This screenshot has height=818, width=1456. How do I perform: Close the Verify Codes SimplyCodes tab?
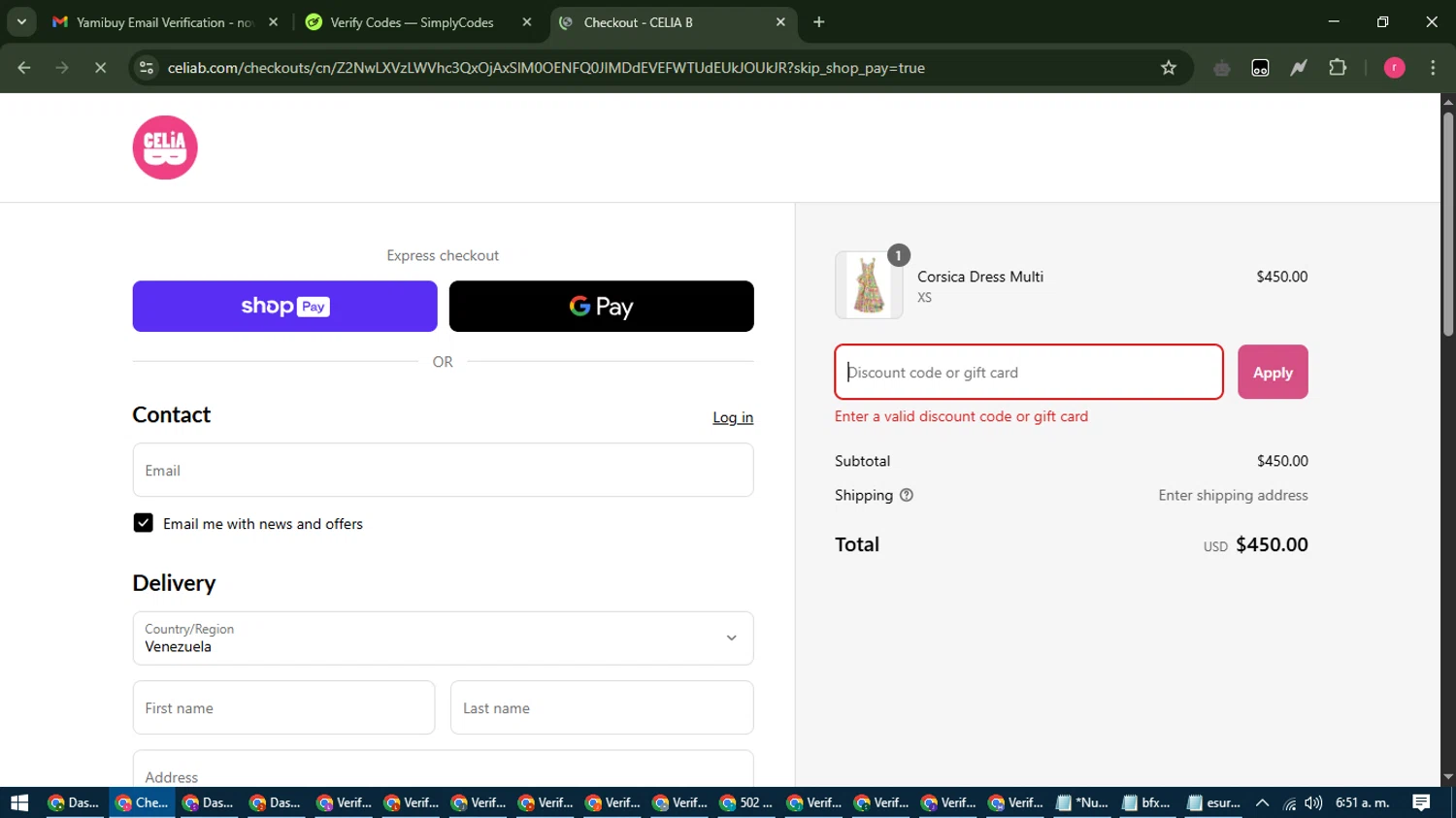tap(527, 22)
